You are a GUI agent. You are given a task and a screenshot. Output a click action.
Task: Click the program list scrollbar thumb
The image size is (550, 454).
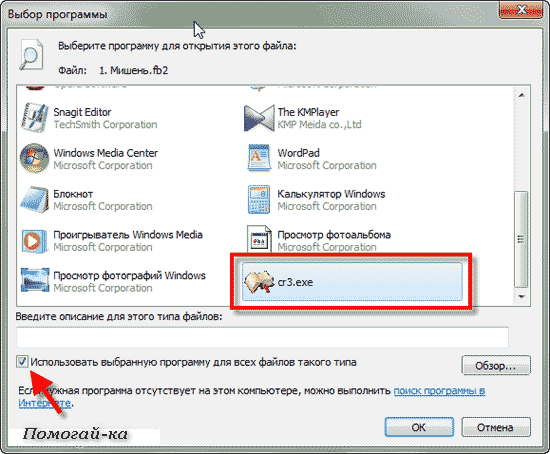(x=522, y=239)
